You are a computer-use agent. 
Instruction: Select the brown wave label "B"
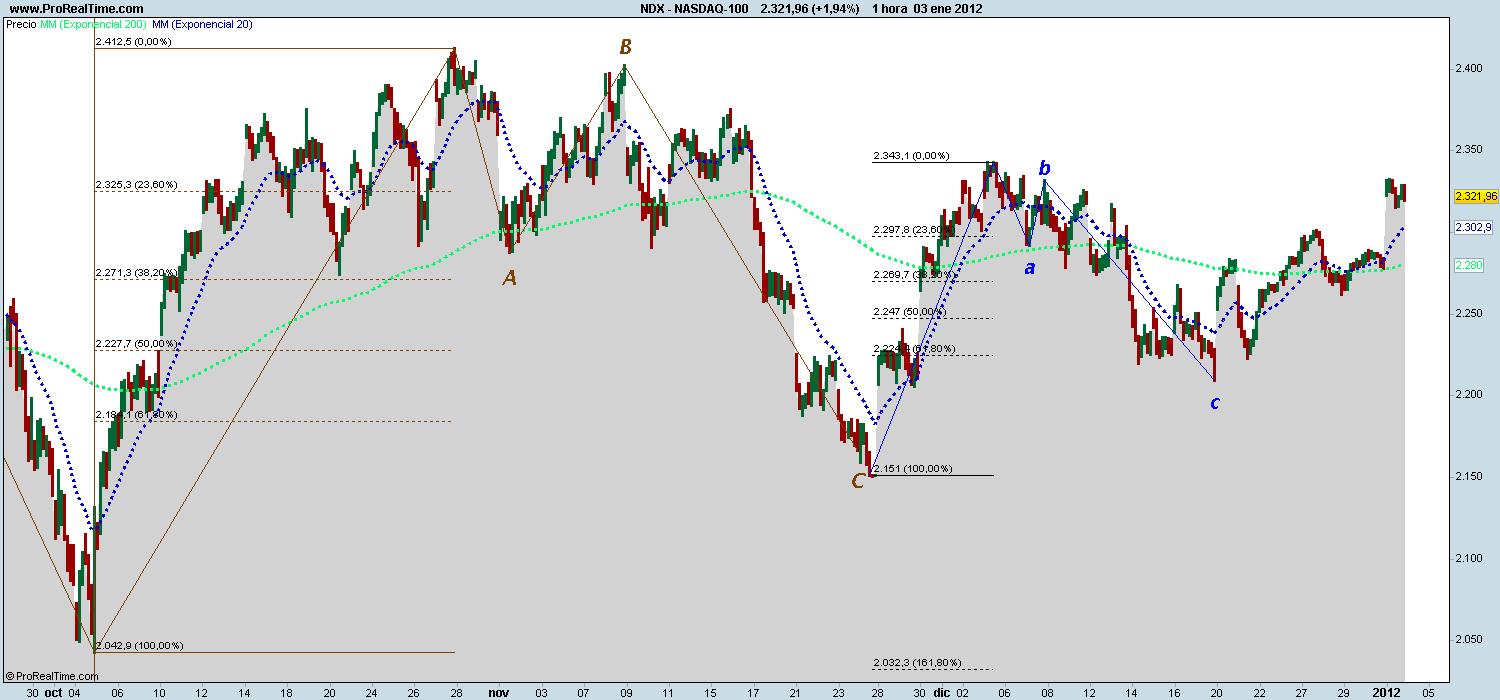pyautogui.click(x=625, y=46)
